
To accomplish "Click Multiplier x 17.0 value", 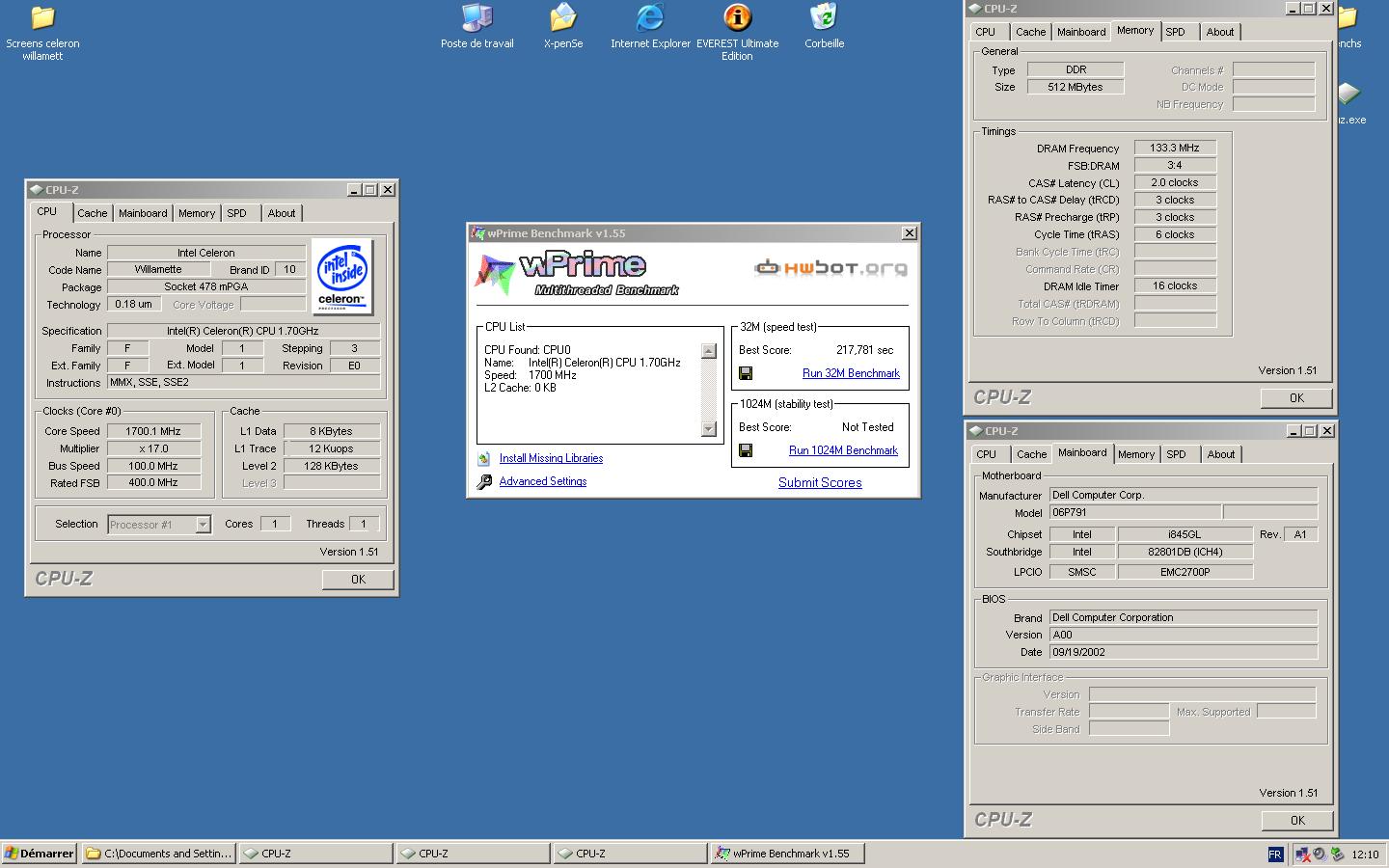I will pyautogui.click(x=153, y=449).
